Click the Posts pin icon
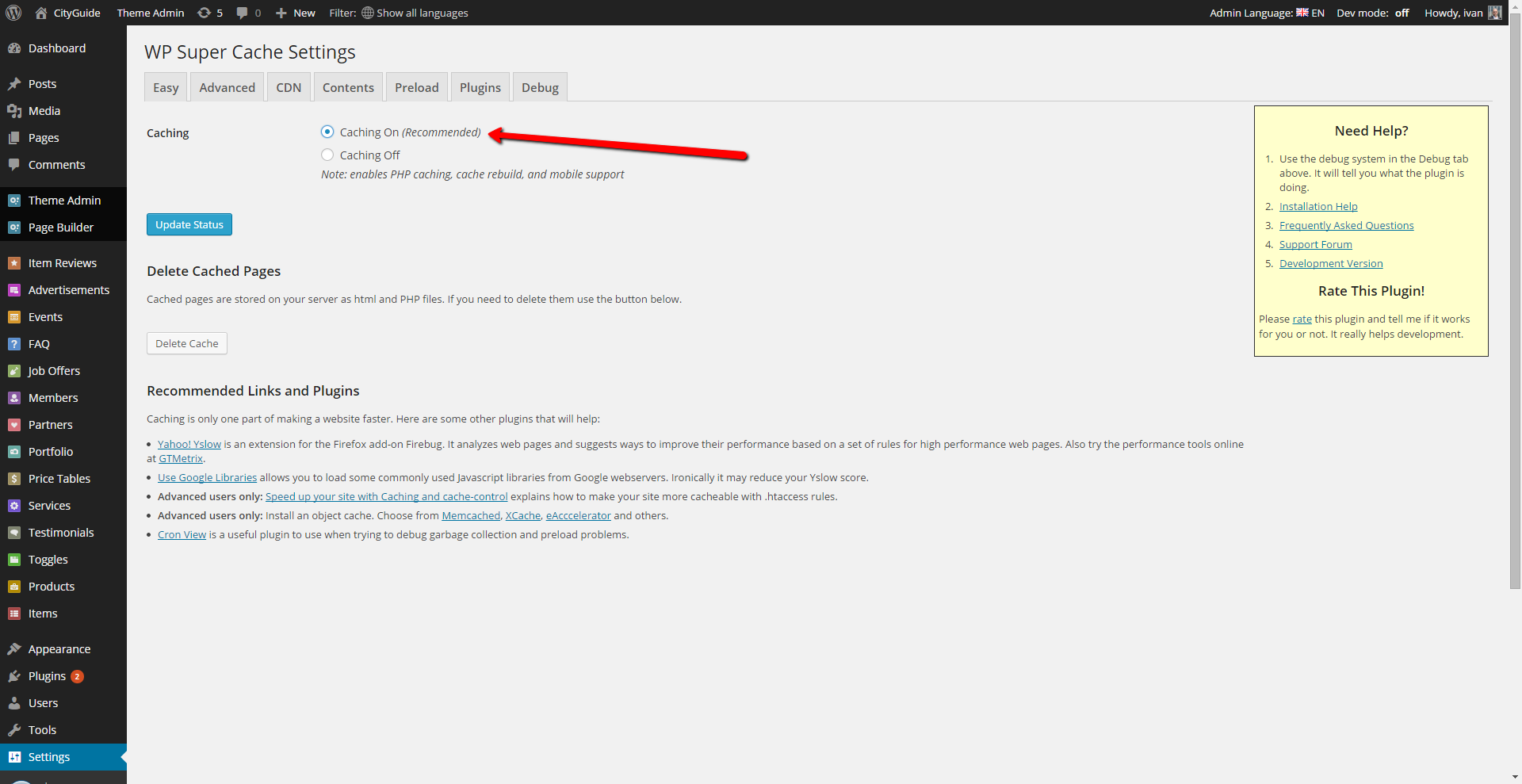 click(x=14, y=84)
